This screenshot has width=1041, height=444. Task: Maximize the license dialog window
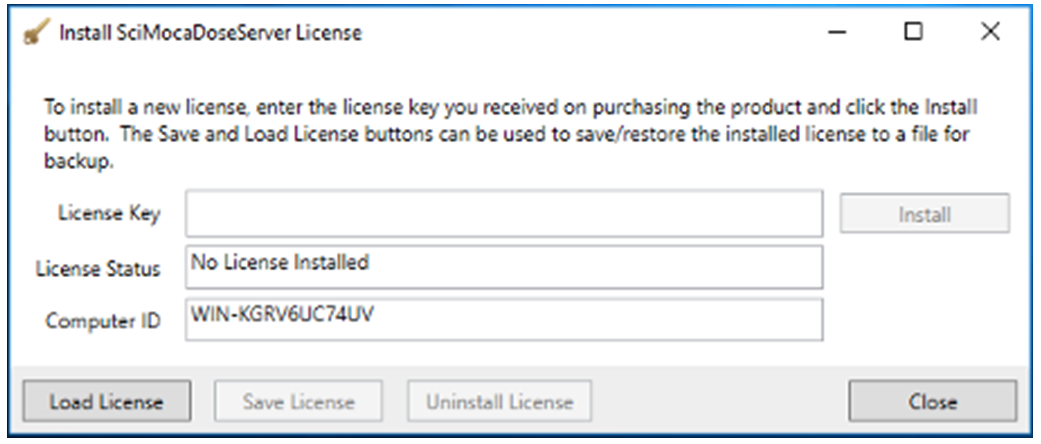pos(913,33)
